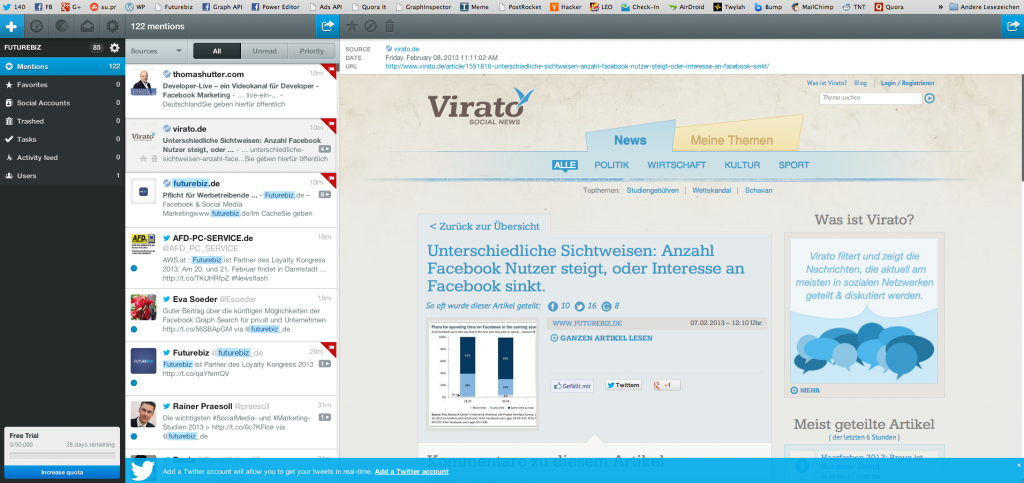The height and width of the screenshot is (483, 1024).
Task: Star the virato.de mention in list
Action: click(144, 159)
